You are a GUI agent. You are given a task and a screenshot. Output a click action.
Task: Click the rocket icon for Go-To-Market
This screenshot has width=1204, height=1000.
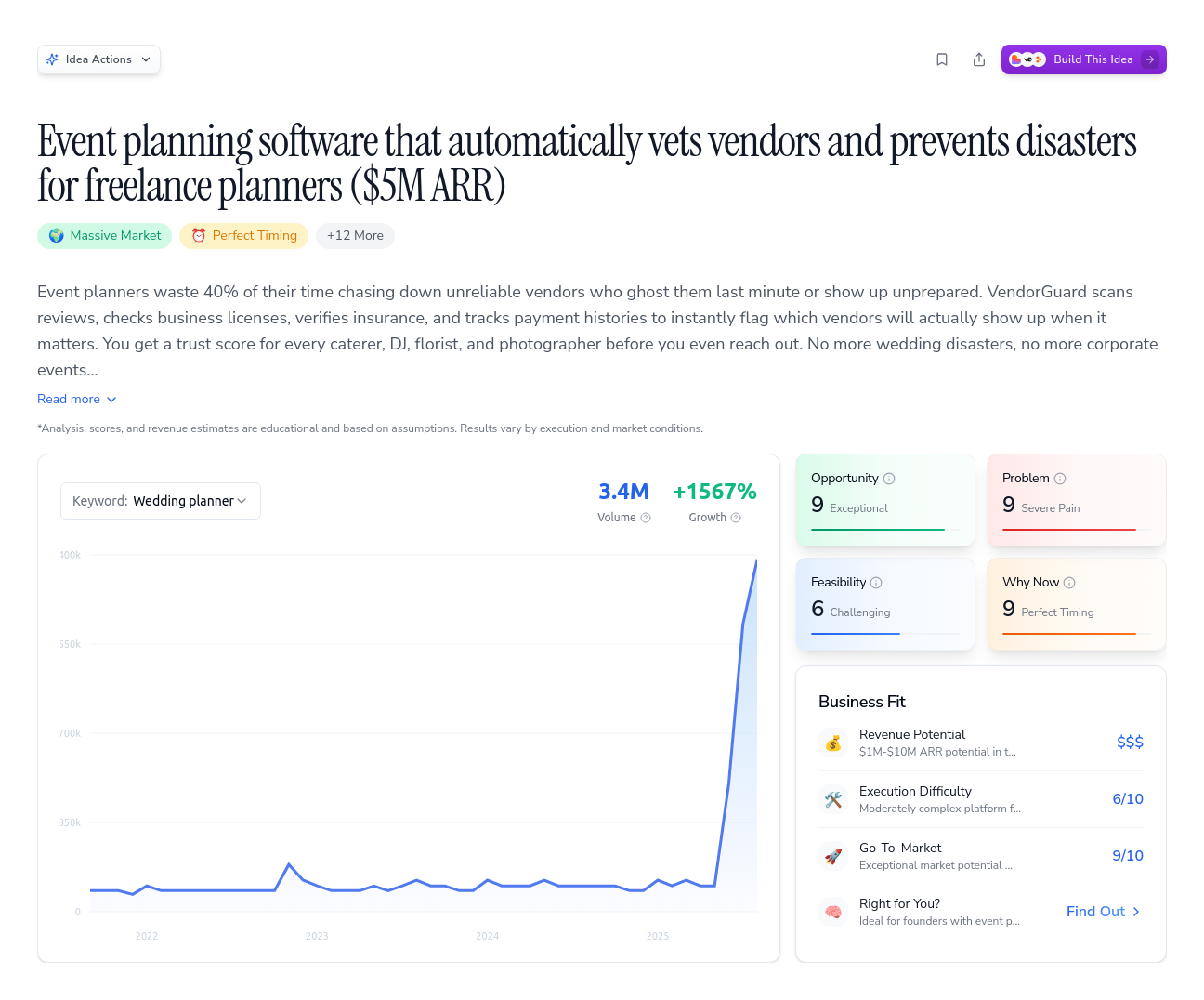(833, 856)
